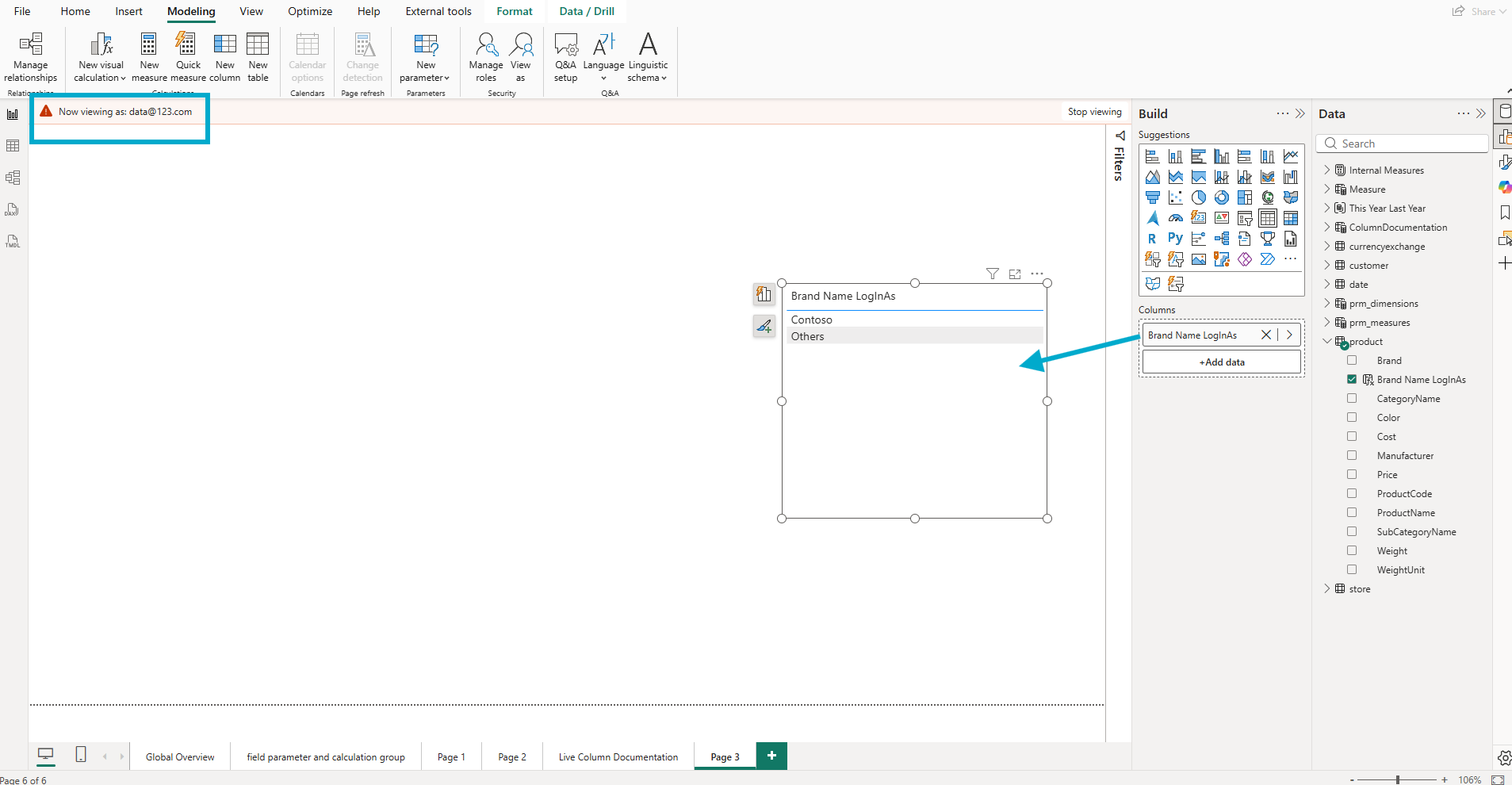Viewport: 1512px width, 785px height.
Task: Check the Cost field
Action: [1352, 437]
